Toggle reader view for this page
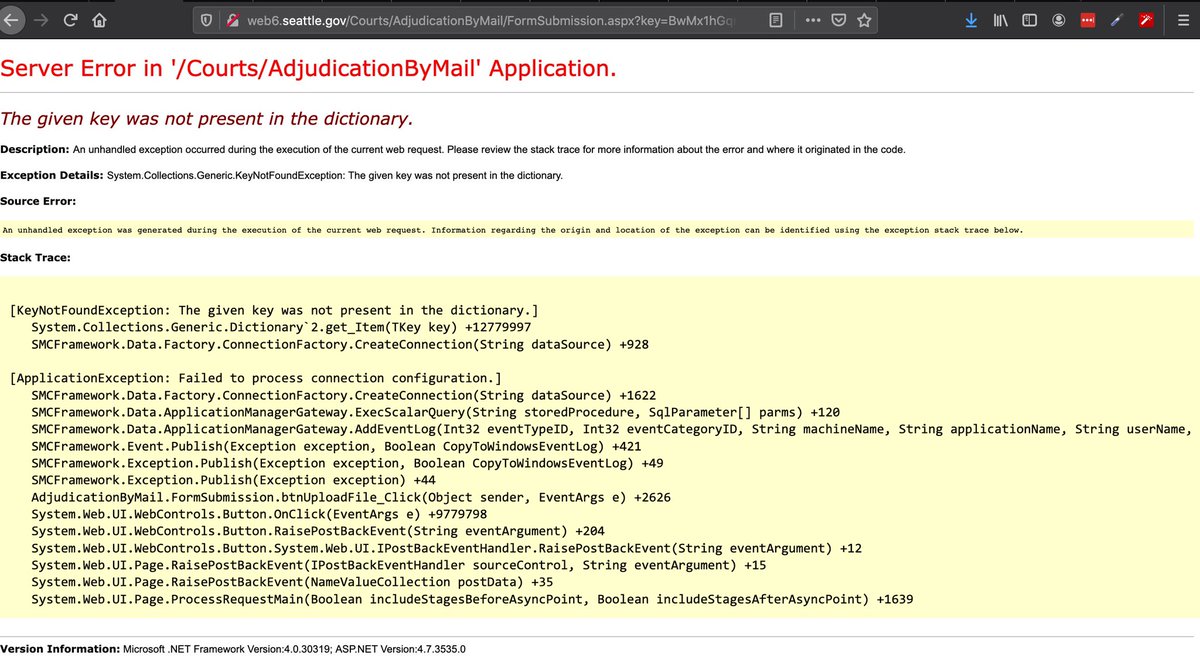 776,20
